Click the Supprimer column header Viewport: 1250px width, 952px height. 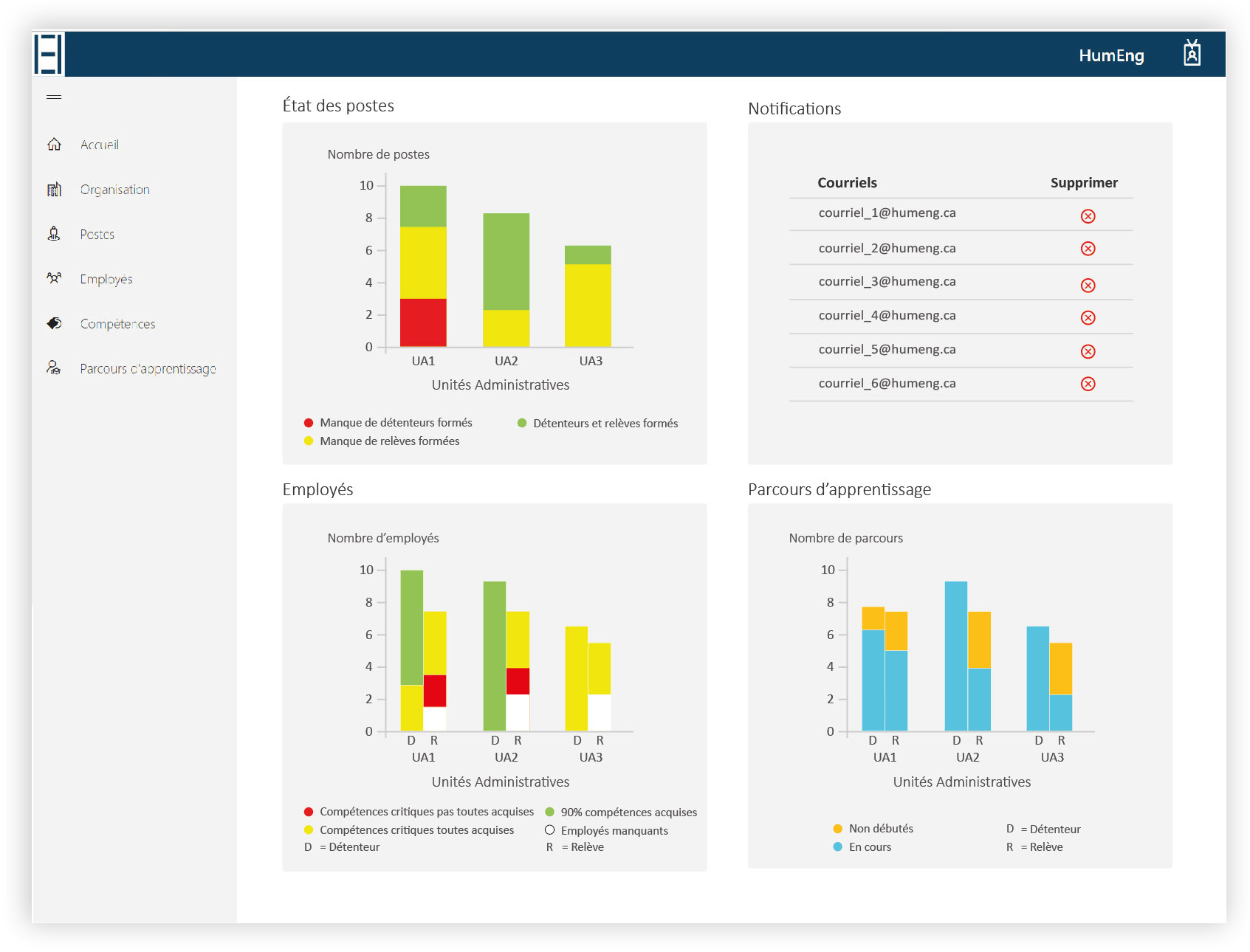pos(1084,183)
